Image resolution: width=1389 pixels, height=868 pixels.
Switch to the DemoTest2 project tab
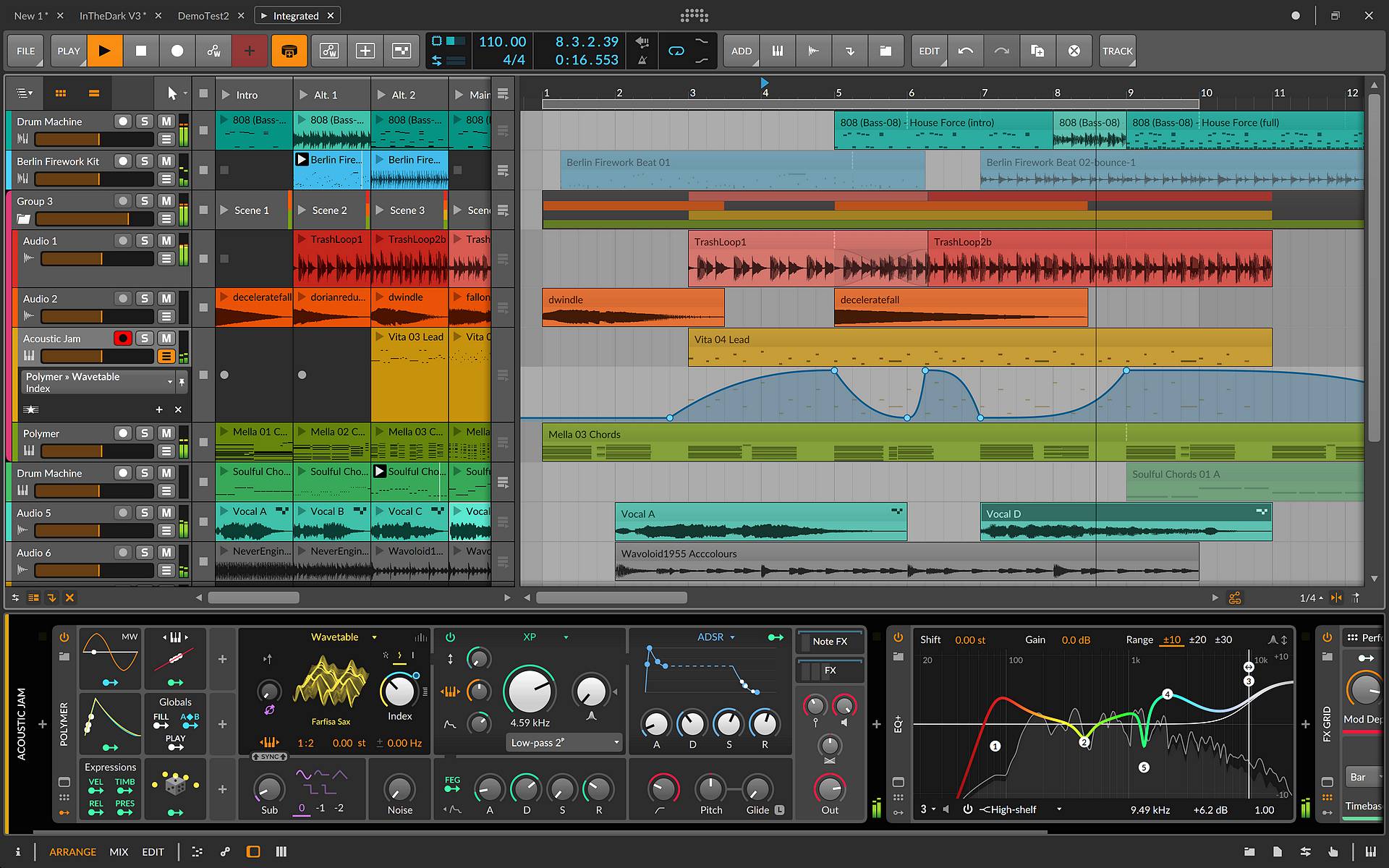(203, 15)
